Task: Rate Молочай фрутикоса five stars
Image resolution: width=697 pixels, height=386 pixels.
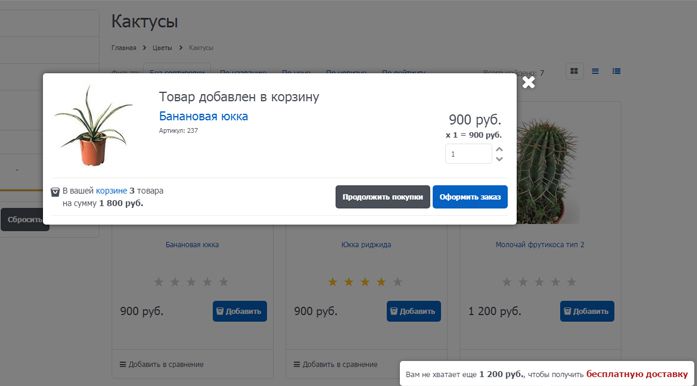Action: coord(572,281)
